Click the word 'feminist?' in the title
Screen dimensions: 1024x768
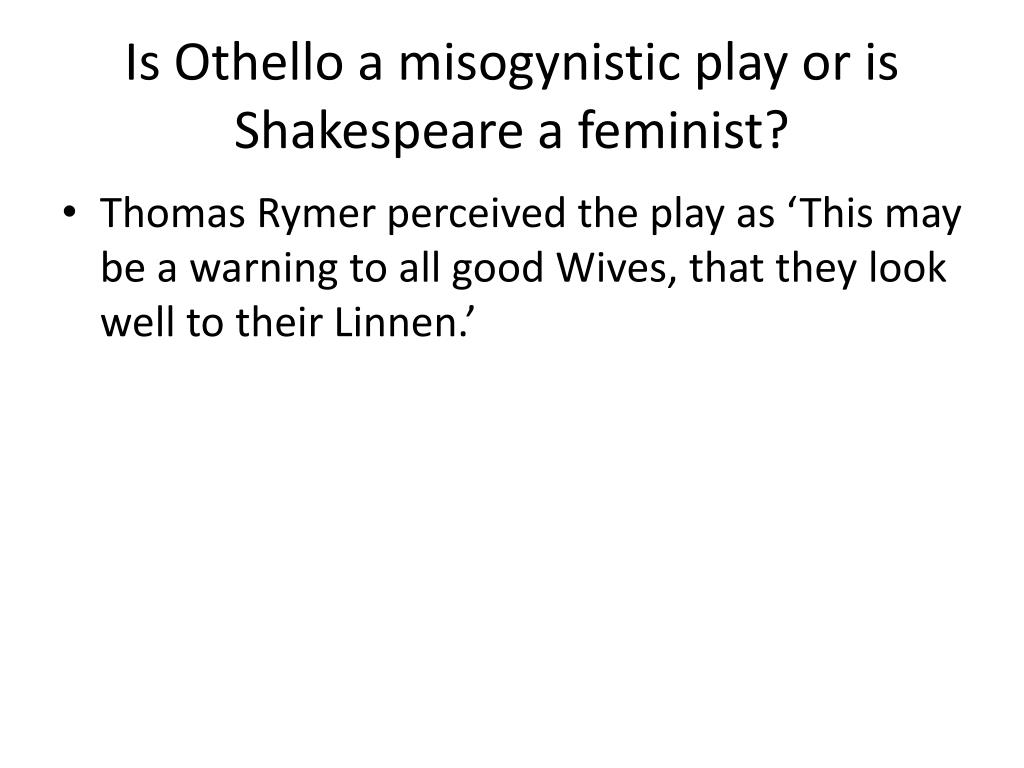point(683,130)
